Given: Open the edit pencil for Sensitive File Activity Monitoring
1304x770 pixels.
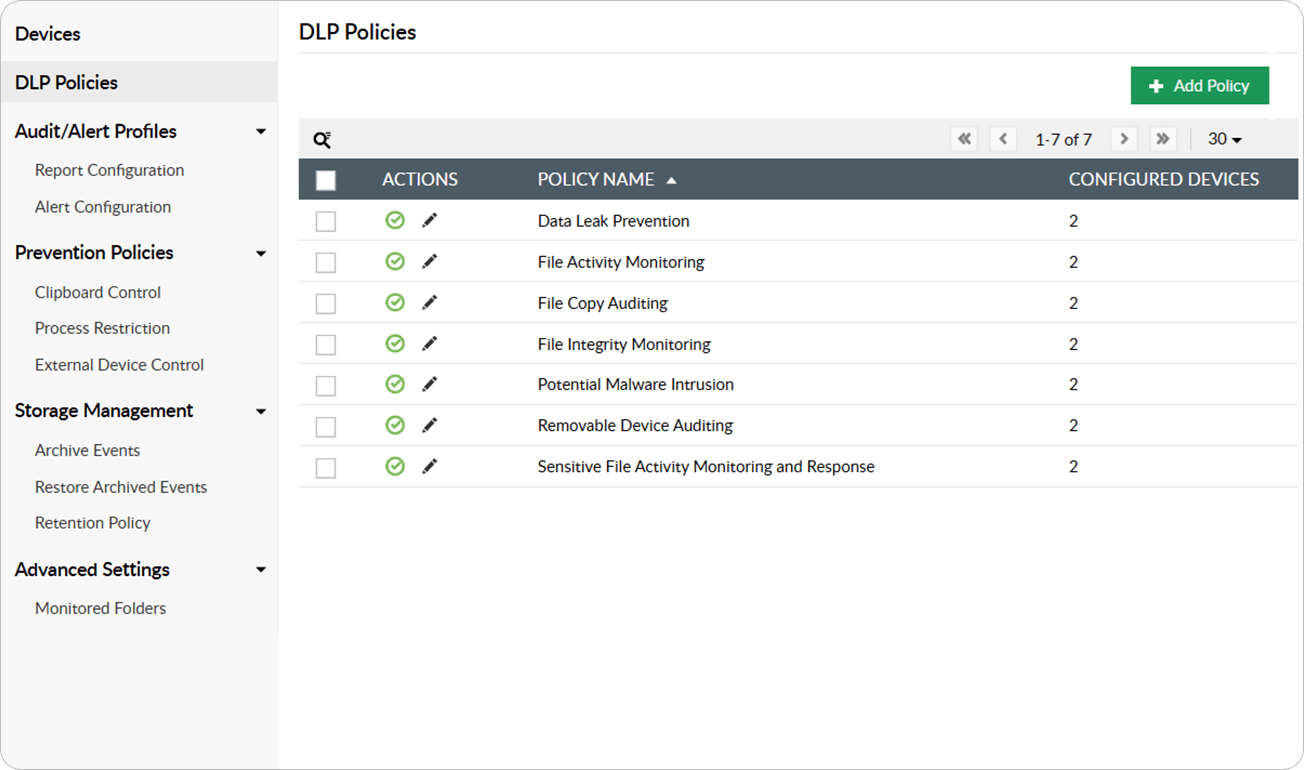Looking at the screenshot, I should [430, 466].
